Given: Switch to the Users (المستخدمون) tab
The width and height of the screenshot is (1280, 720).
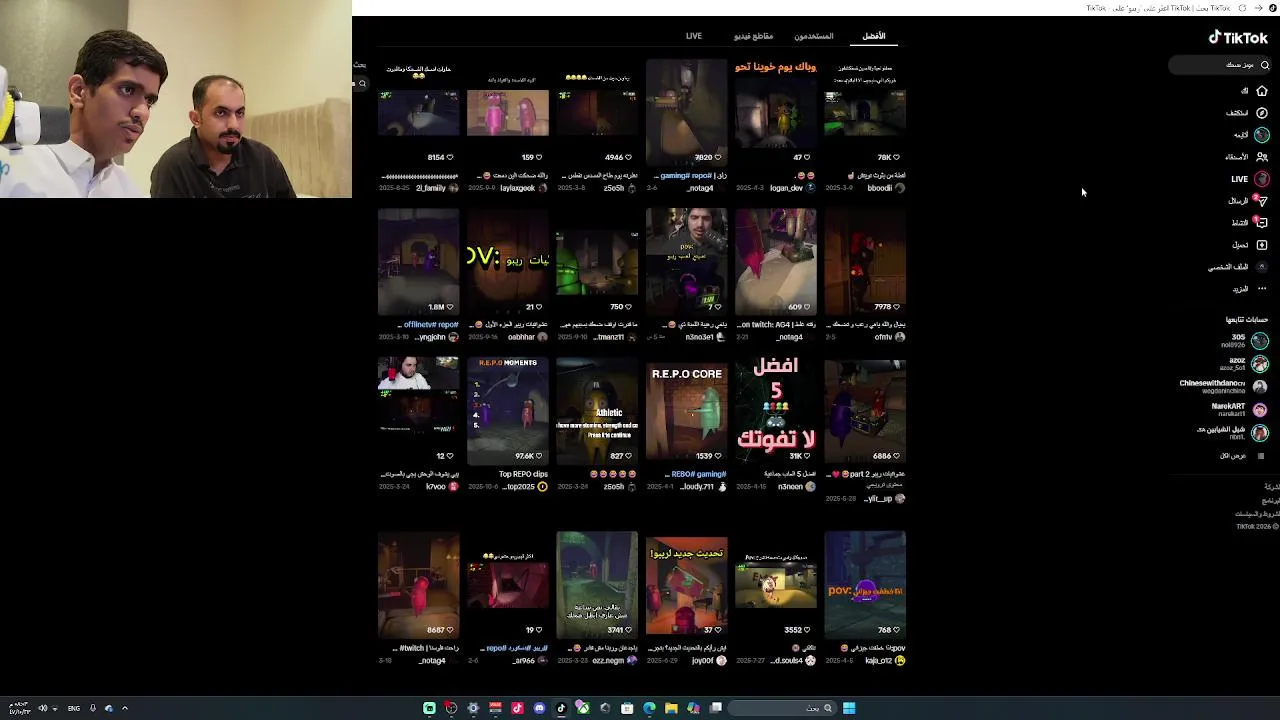Looking at the screenshot, I should tap(814, 36).
